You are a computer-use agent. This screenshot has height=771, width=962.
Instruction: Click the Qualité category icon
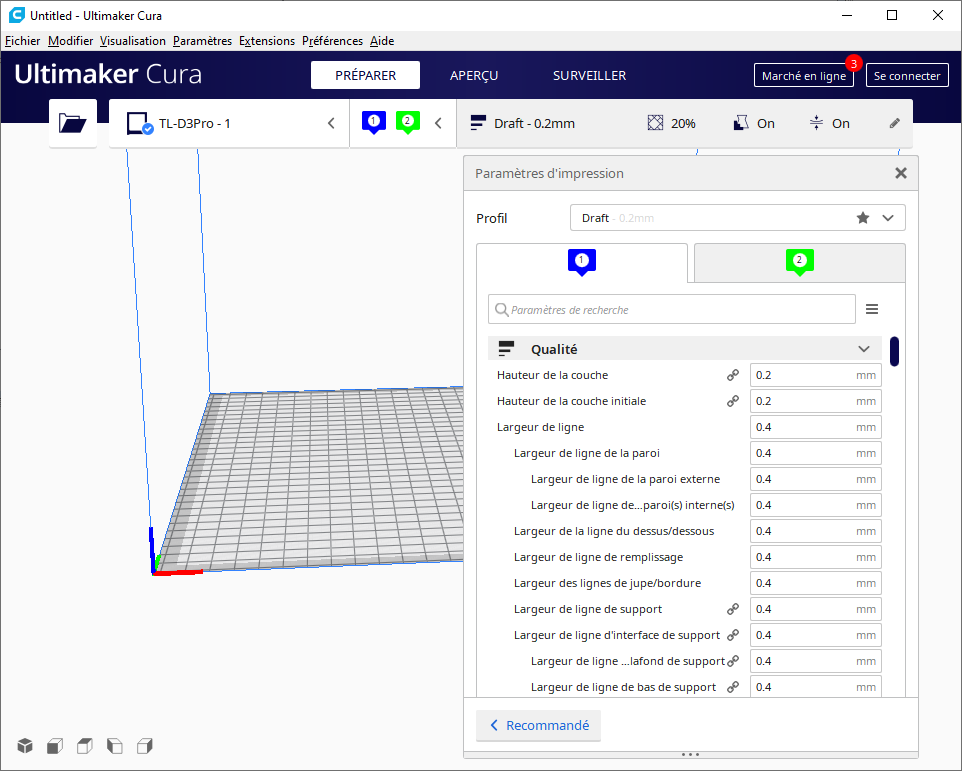506,348
